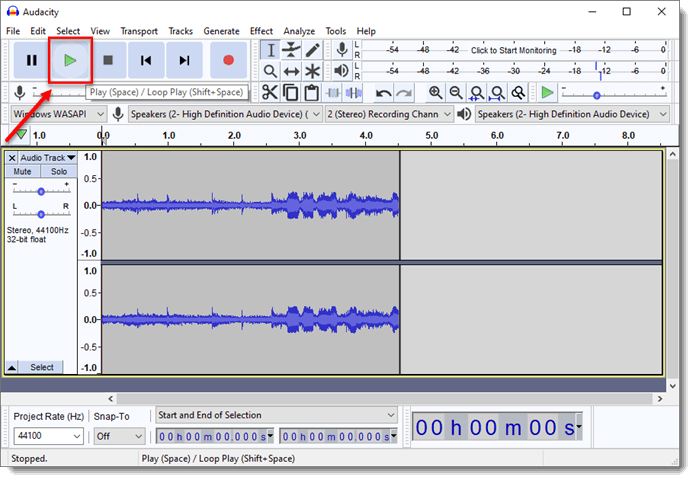Viewport: 695px width, 482px height.
Task: Pause playback with the Pause button
Action: pos(31,60)
